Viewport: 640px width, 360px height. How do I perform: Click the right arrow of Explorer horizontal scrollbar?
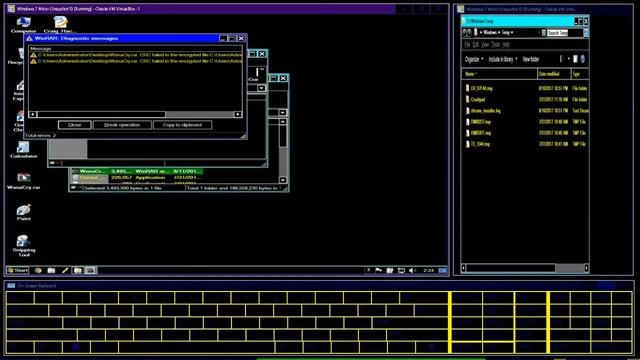point(586,268)
